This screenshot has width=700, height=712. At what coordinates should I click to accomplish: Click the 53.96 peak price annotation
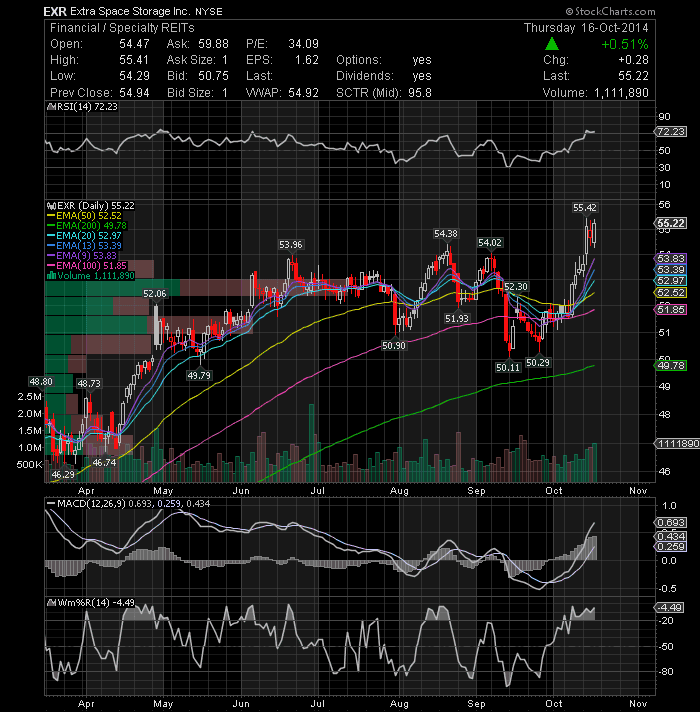(291, 245)
